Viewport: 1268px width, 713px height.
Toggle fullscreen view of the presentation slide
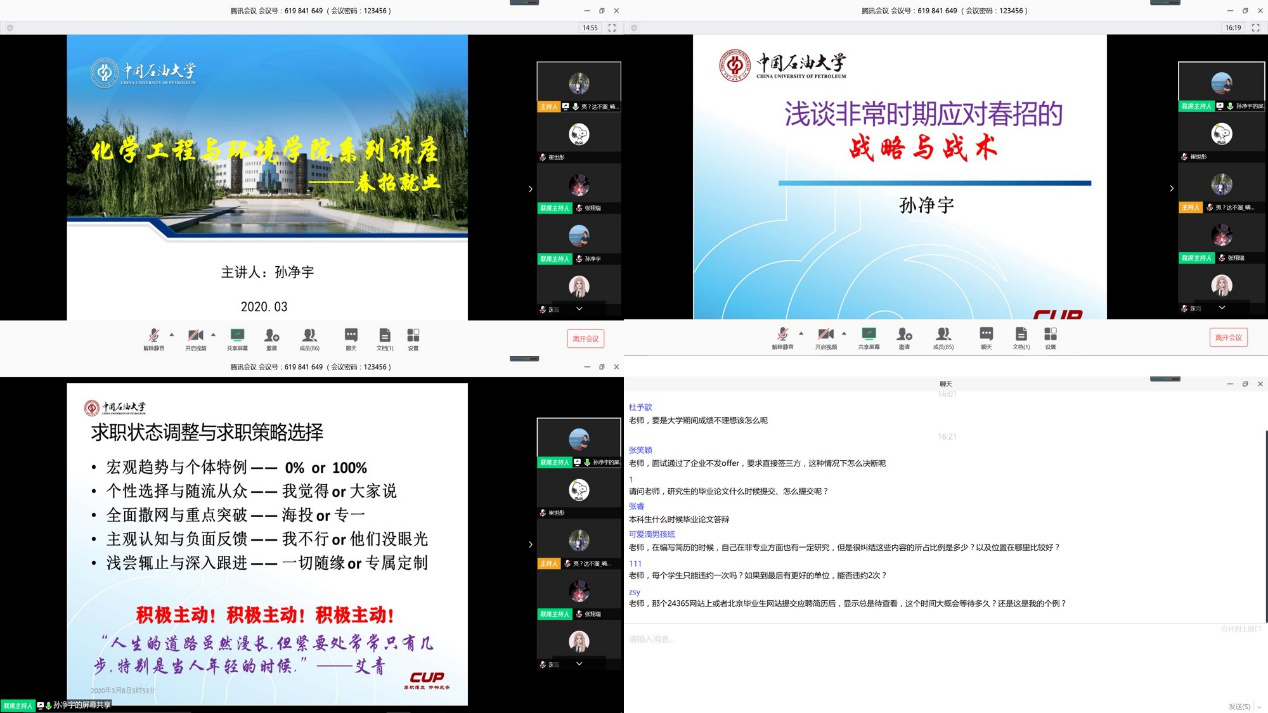(611, 28)
